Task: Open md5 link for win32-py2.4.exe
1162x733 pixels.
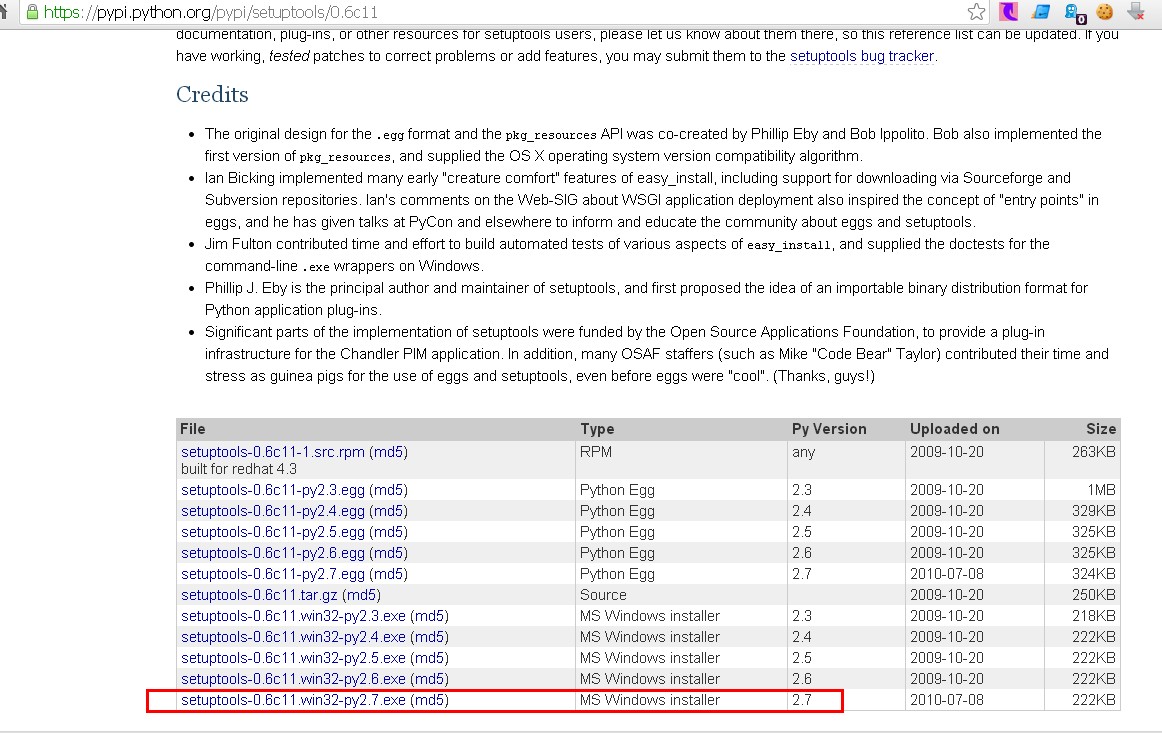Action: coord(430,637)
